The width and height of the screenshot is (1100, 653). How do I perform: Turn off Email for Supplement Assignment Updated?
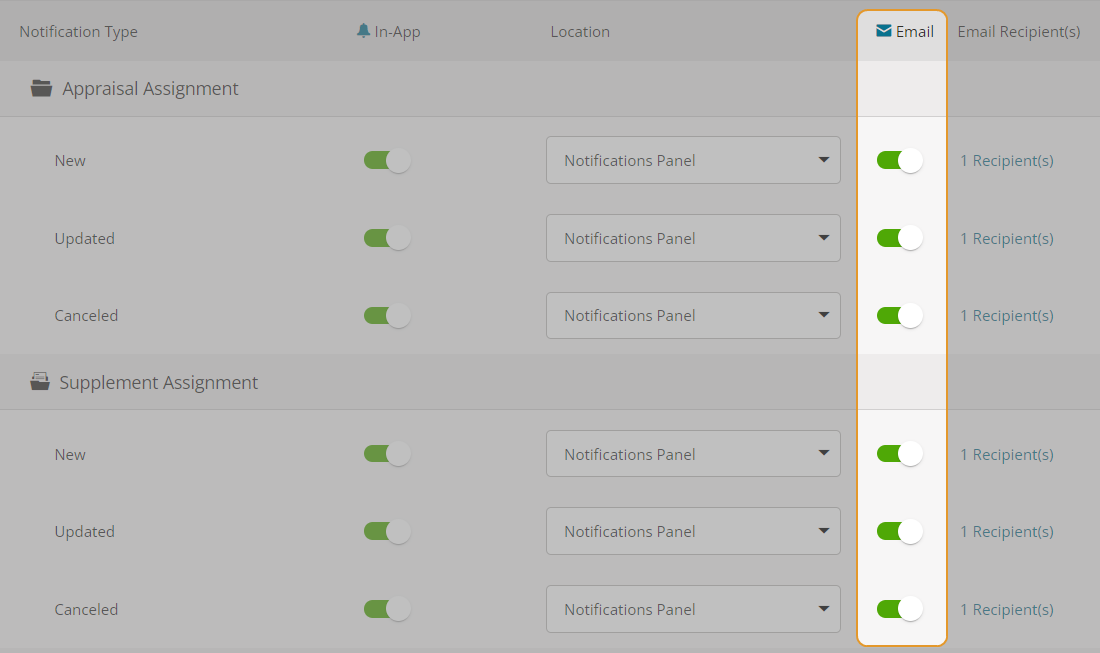pyautogui.click(x=900, y=532)
